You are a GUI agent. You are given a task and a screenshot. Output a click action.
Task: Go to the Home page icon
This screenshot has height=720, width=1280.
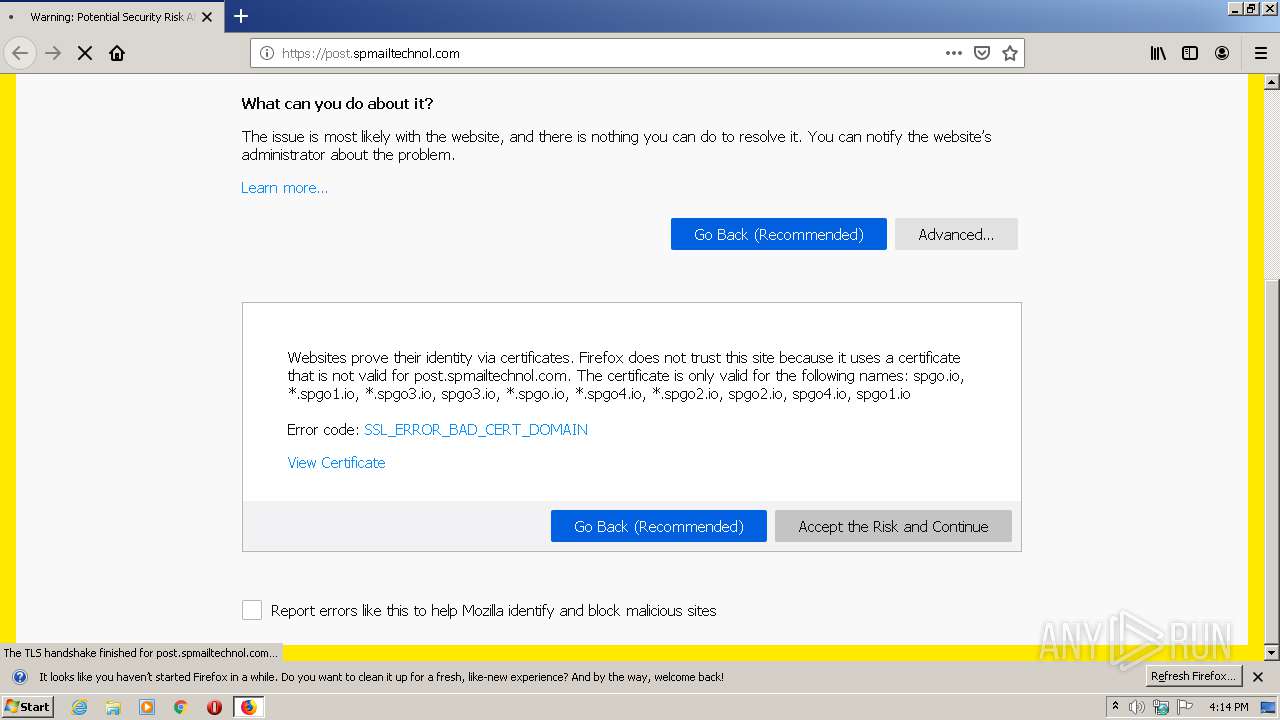117,53
